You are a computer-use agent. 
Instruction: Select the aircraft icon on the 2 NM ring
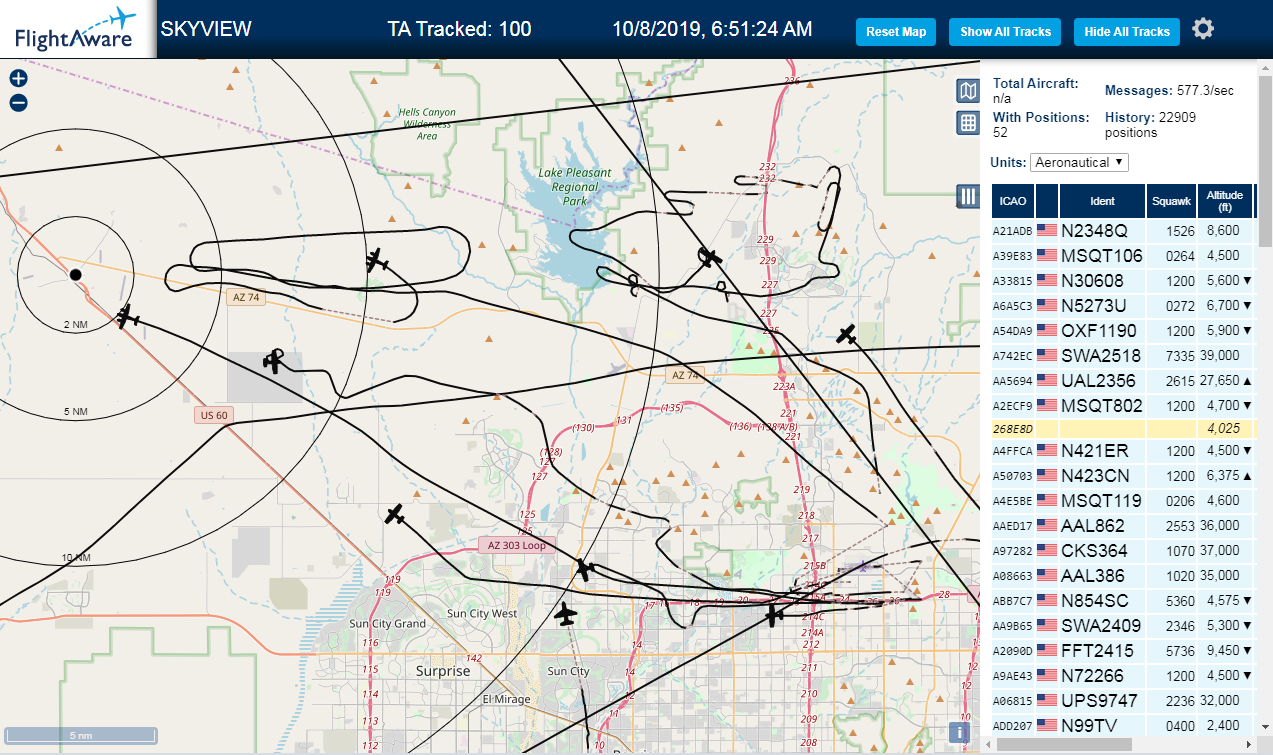[127, 318]
